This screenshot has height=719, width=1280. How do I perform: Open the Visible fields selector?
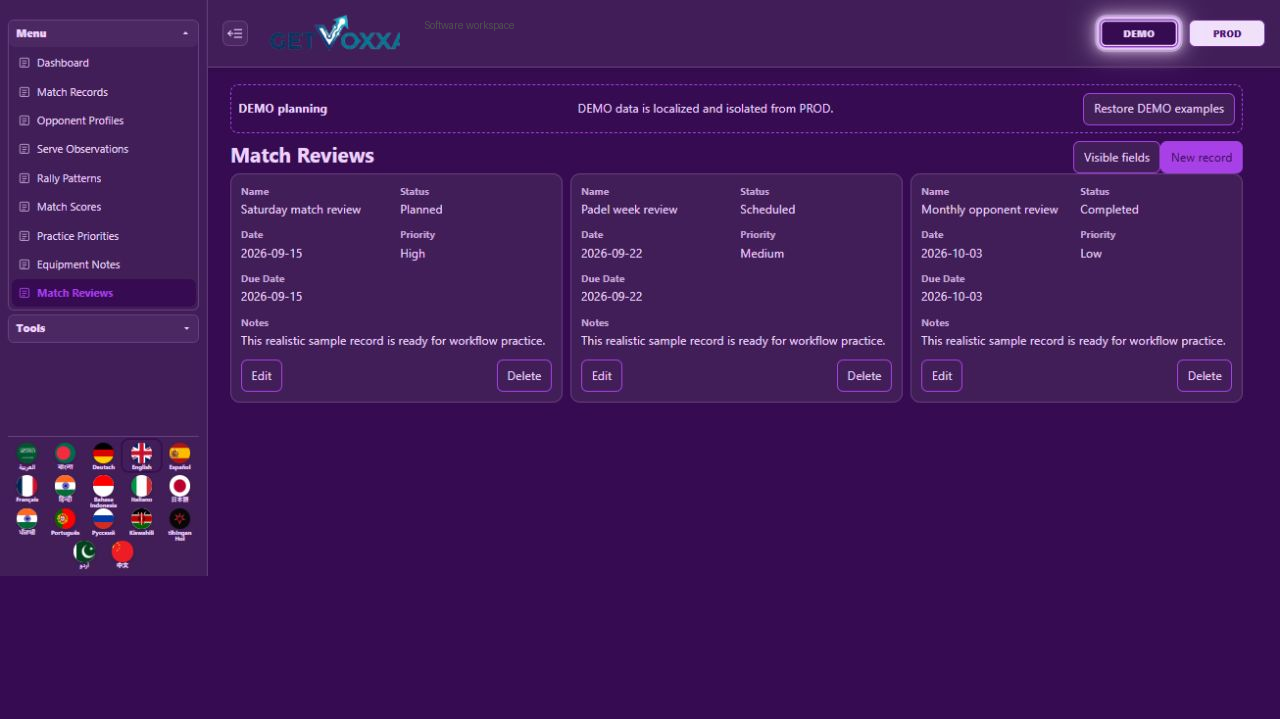[1116, 157]
